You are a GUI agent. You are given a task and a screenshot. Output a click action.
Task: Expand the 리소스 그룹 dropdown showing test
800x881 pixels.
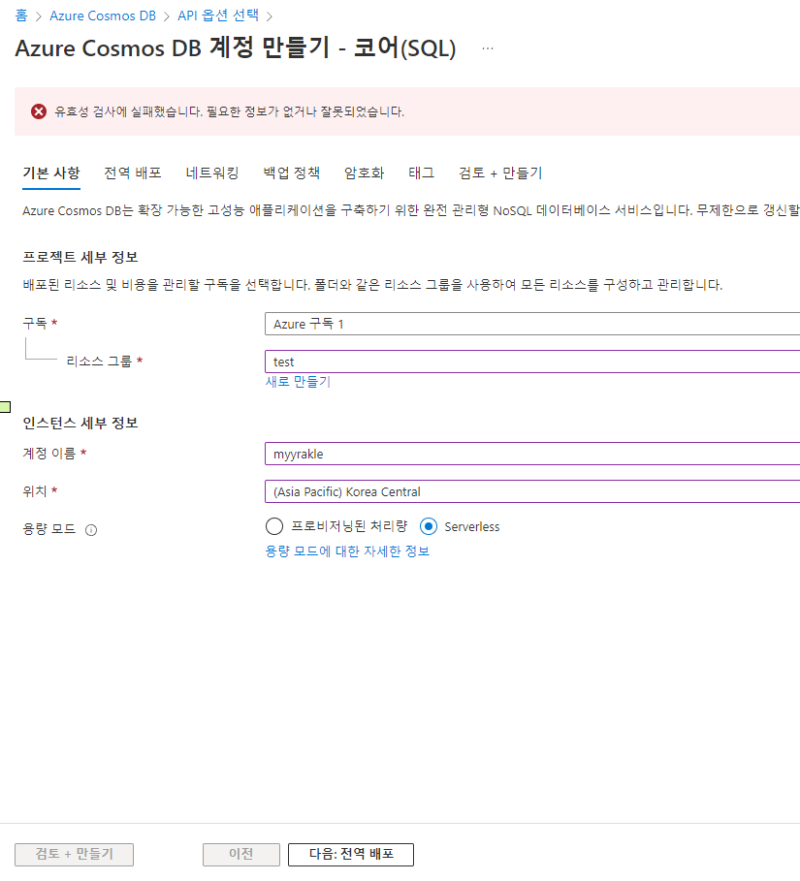(532, 362)
